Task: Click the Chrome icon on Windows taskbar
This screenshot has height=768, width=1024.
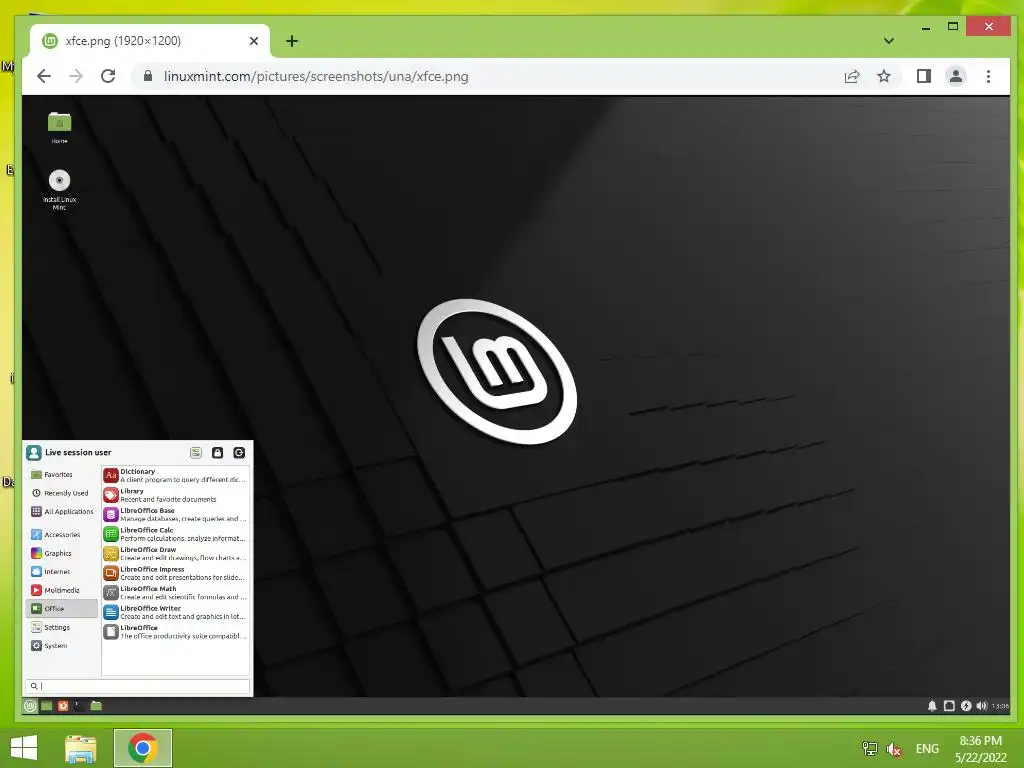Action: (143, 748)
